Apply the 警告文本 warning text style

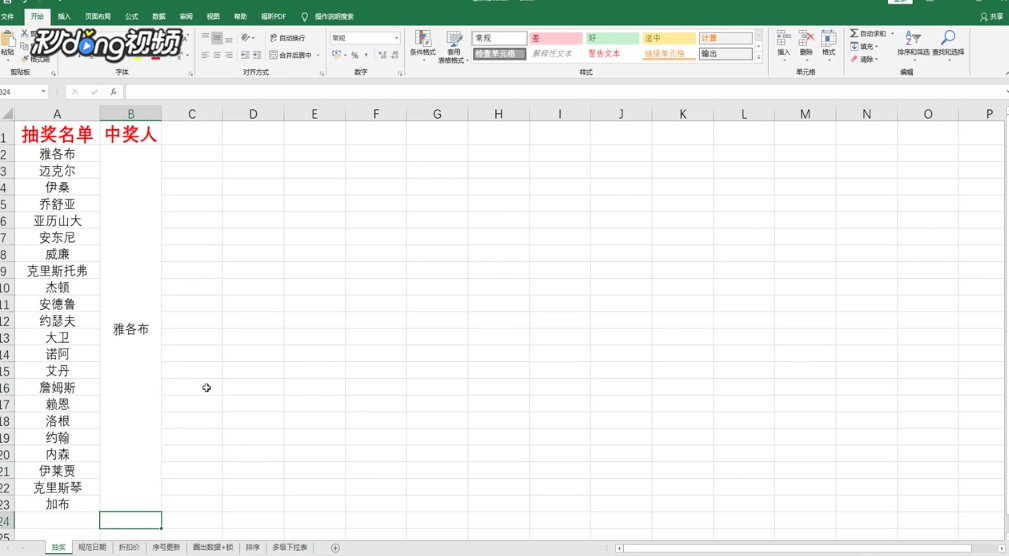613,53
